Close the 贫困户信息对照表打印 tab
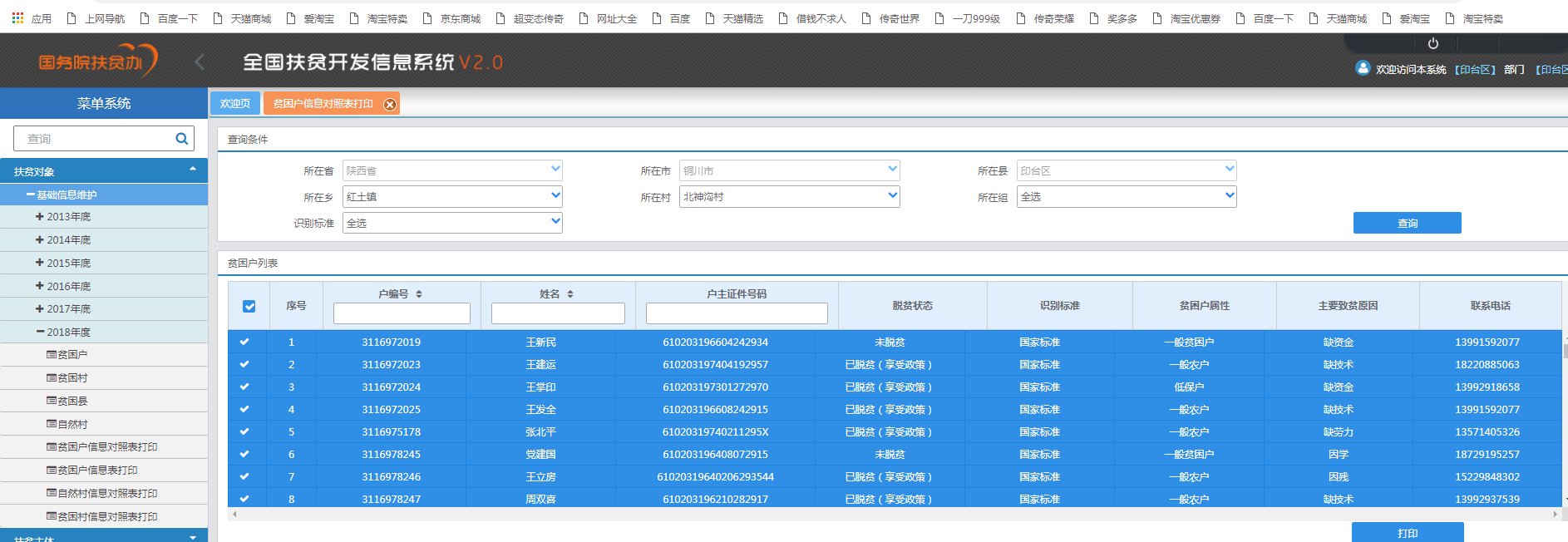1568x542 pixels. tap(389, 104)
